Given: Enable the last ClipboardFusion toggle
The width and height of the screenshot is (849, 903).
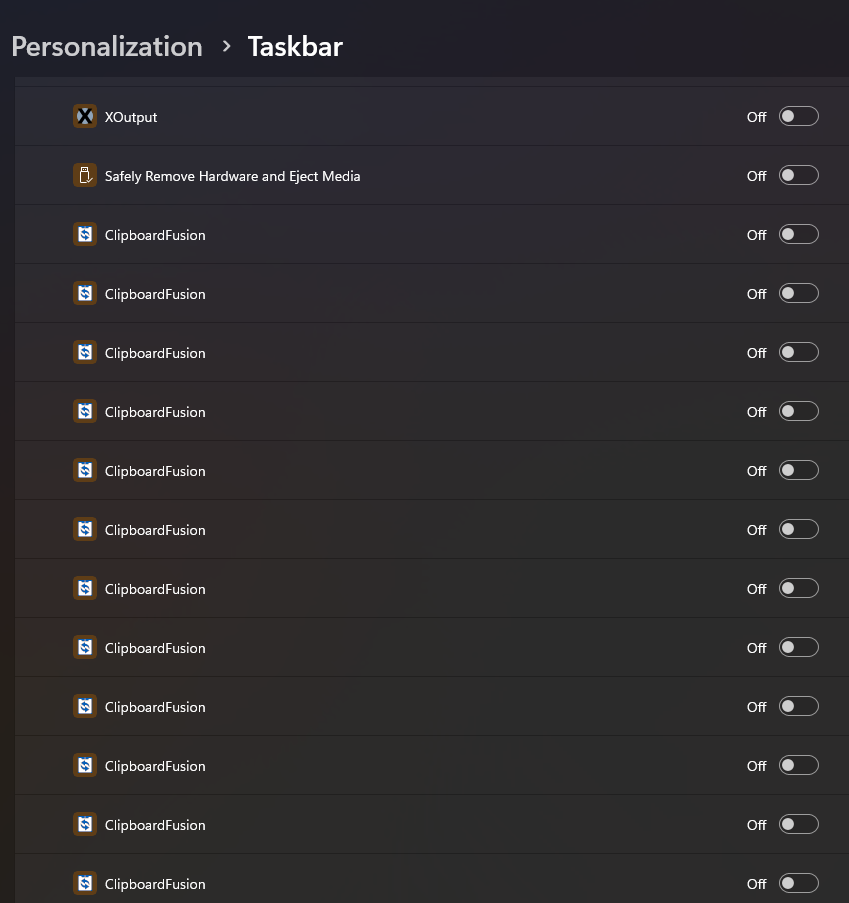Looking at the screenshot, I should [798, 884].
